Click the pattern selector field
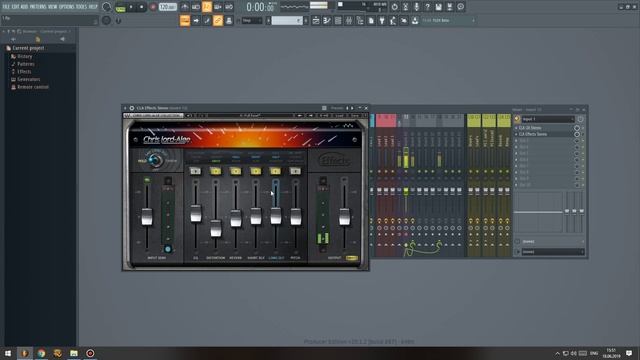Viewport: 640px width, 360px height. pos(287,20)
